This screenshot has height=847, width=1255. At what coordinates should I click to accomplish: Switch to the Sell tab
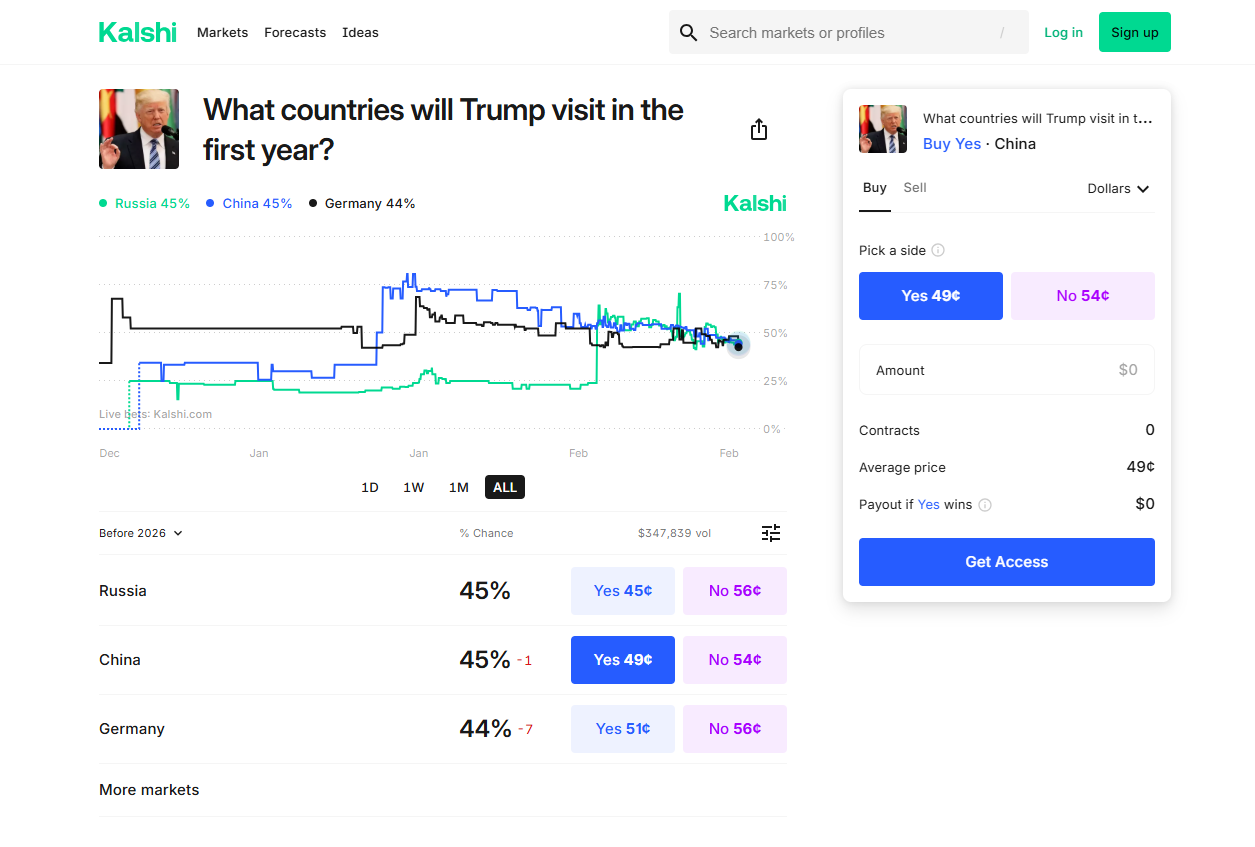pyautogui.click(x=915, y=187)
